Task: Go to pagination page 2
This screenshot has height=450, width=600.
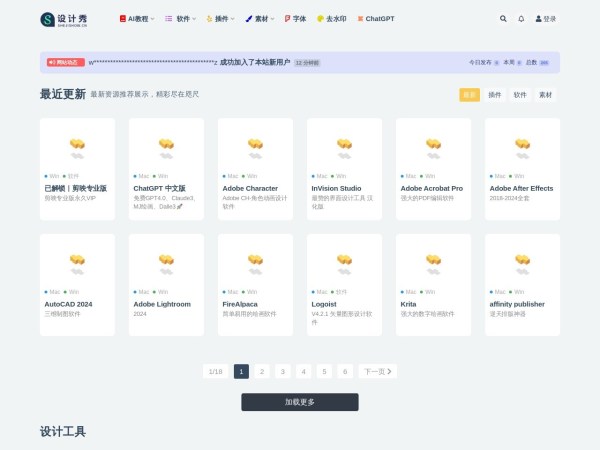Action: click(x=262, y=371)
